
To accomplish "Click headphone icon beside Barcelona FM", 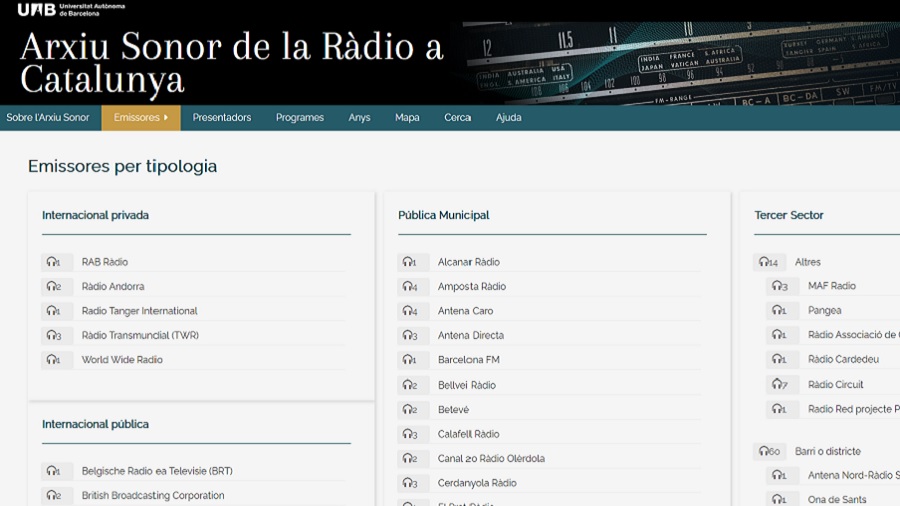I will click(x=413, y=360).
